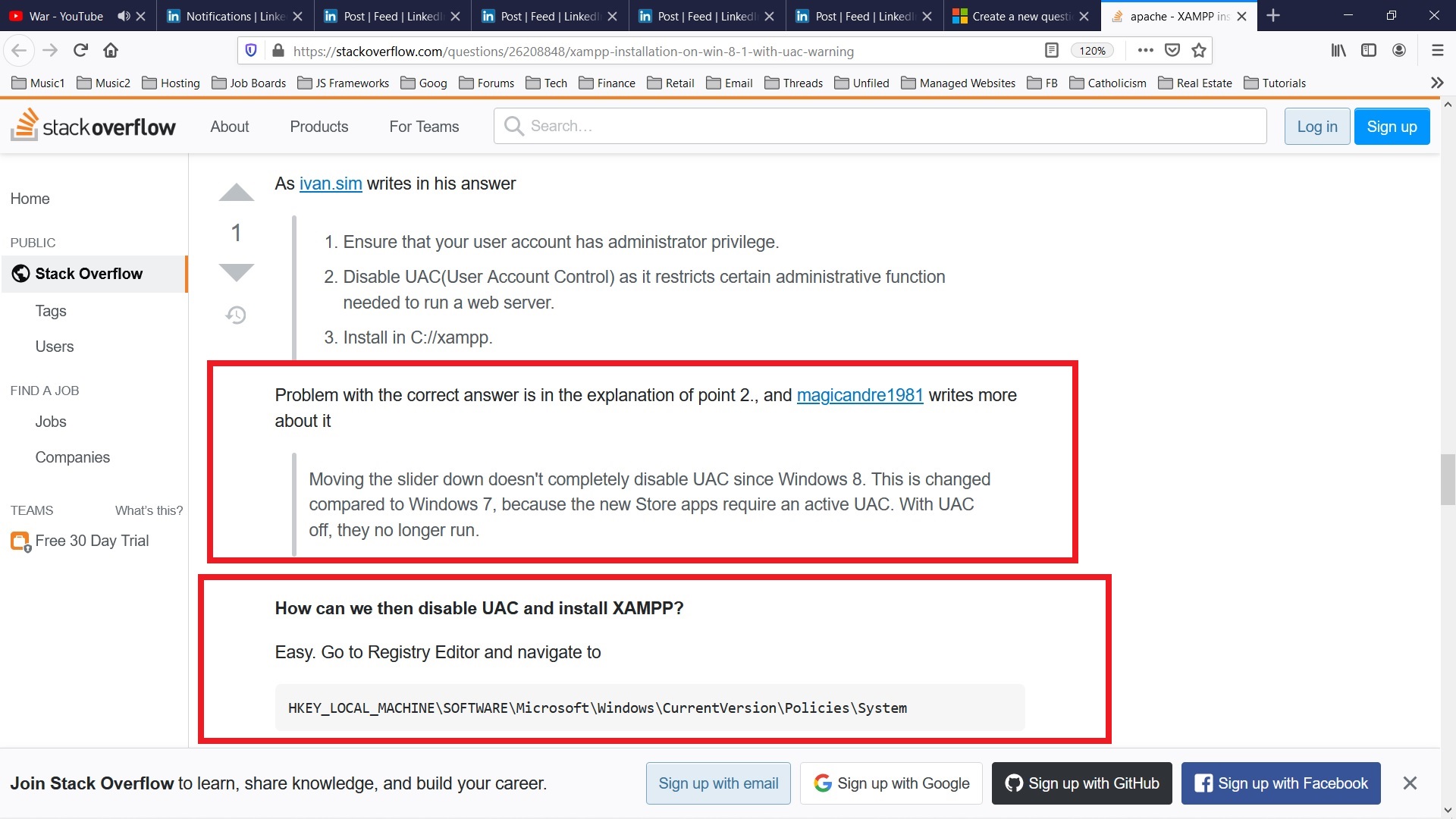
Task: Downvote the answer with the down arrow
Action: pos(236,271)
